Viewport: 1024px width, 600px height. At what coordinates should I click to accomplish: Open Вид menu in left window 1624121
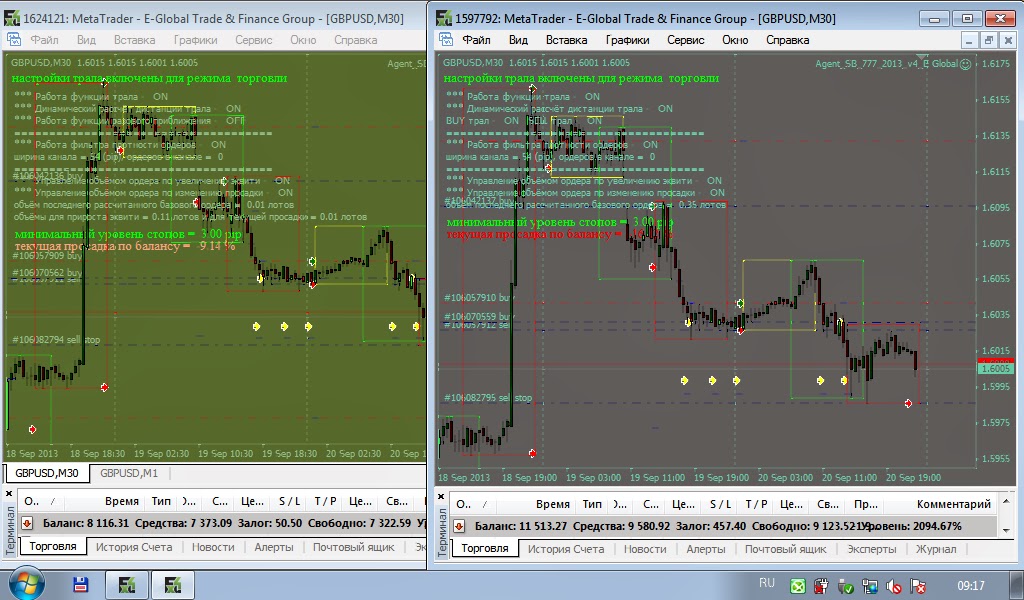[86, 40]
